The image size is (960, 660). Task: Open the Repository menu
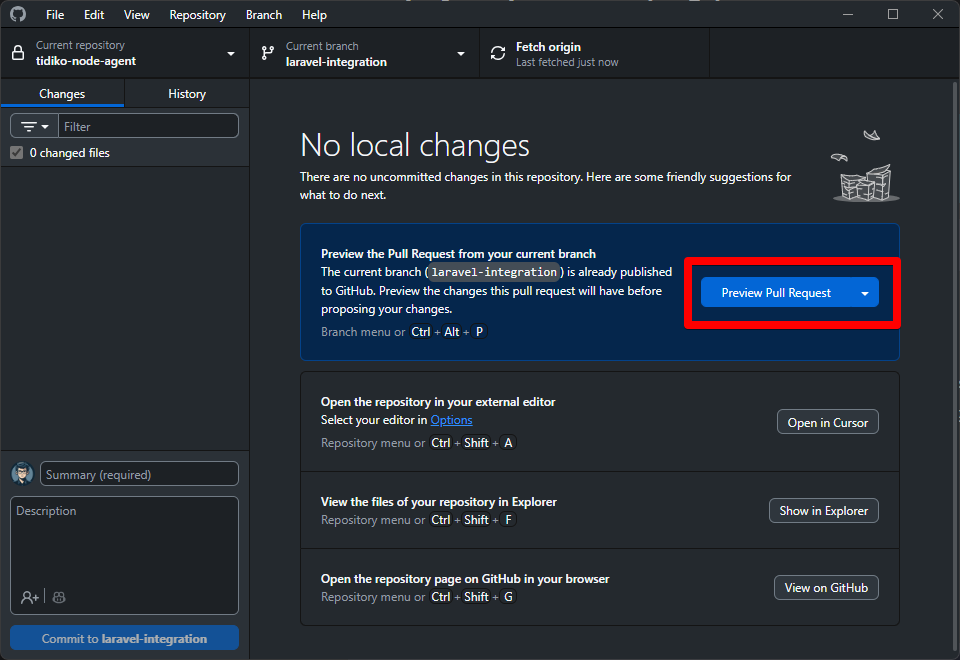coord(197,14)
